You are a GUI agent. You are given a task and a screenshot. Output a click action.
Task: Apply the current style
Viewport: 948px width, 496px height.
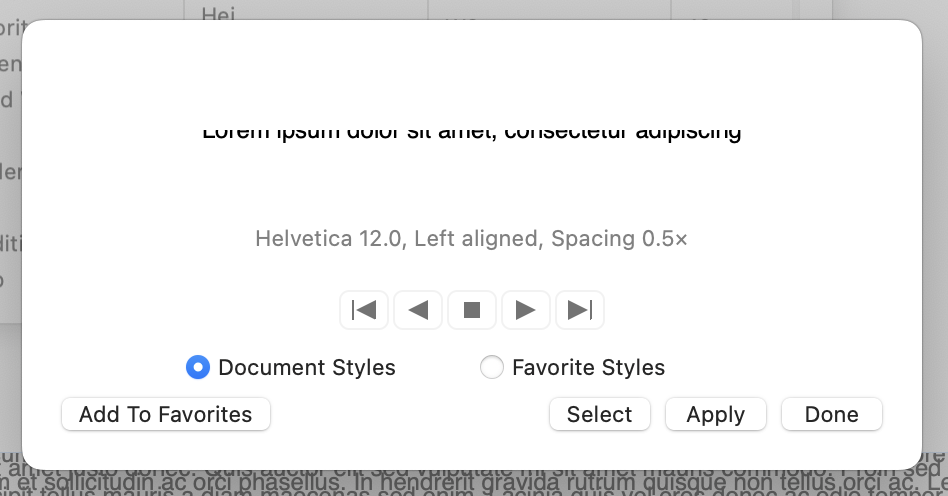[716, 414]
